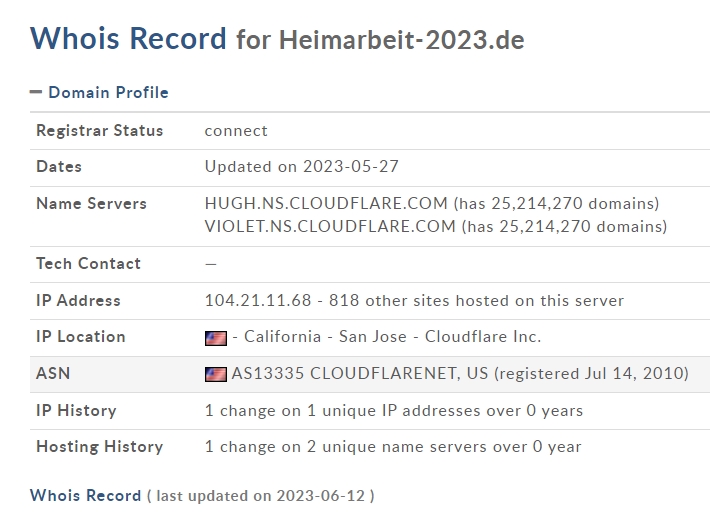This screenshot has height=513, width=710.
Task: Click the Whois Record last updated heading
Action: (202, 495)
